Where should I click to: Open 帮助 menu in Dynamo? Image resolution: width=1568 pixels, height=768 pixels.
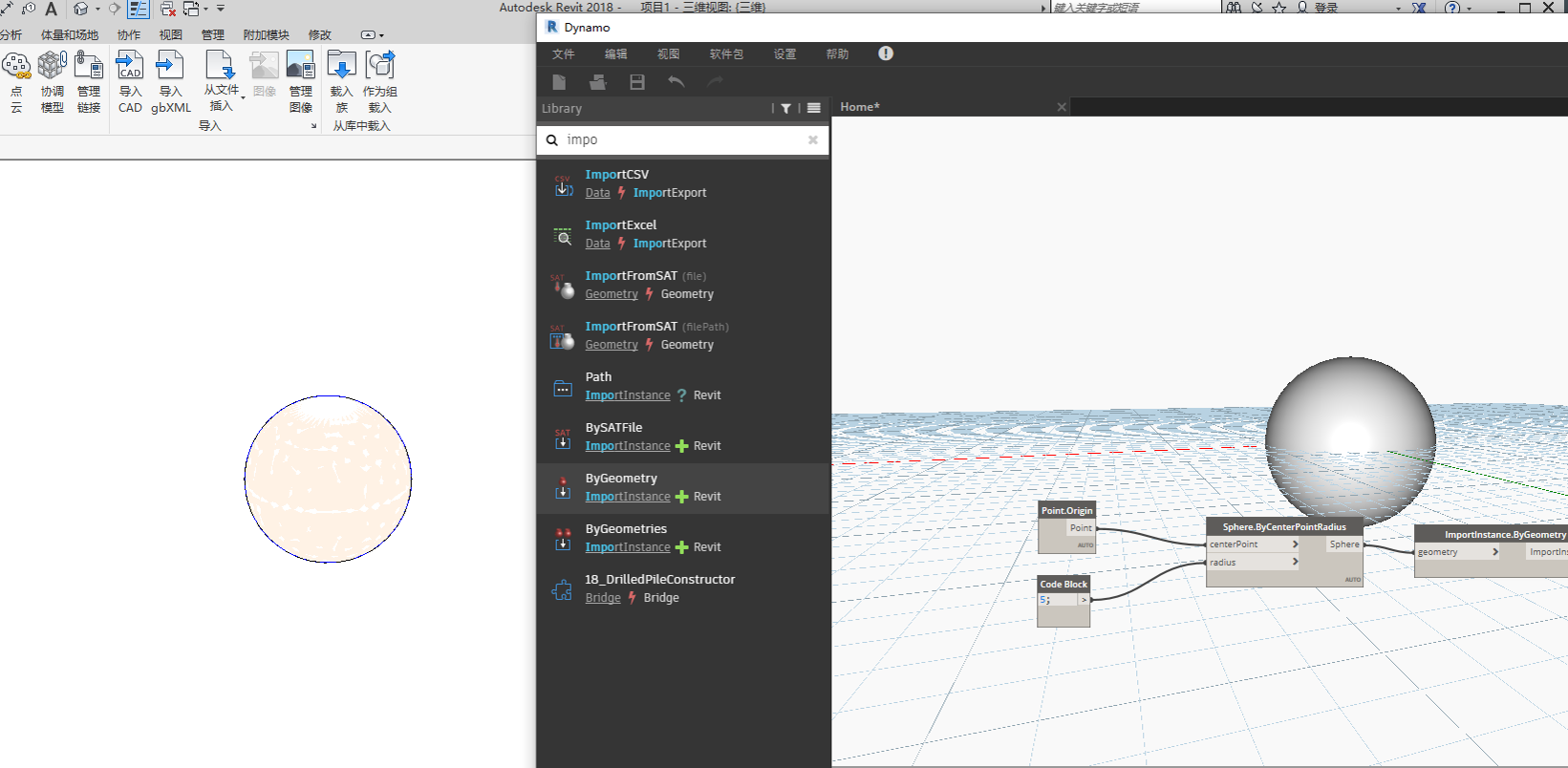pos(837,54)
